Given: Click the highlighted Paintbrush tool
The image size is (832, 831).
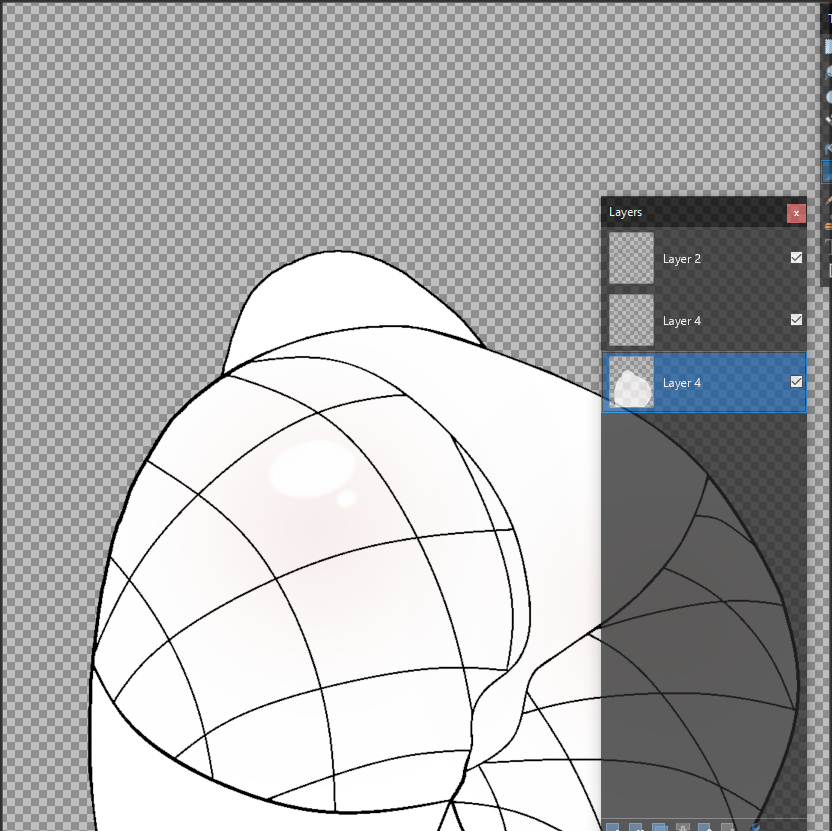Looking at the screenshot, I should tap(828, 172).
